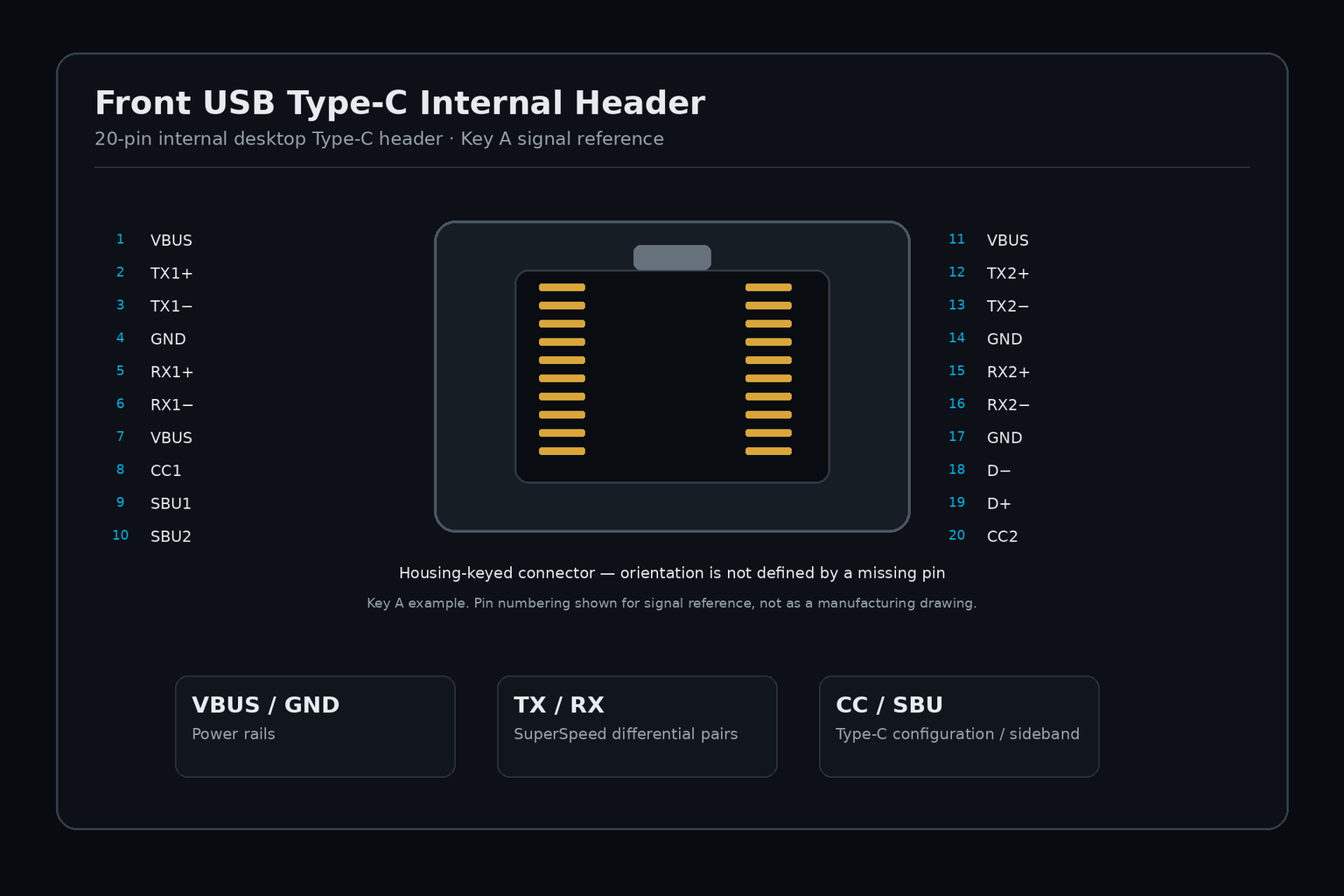Click the VBUS label beside pin 1
This screenshot has width=1344, height=896.
[x=171, y=241]
